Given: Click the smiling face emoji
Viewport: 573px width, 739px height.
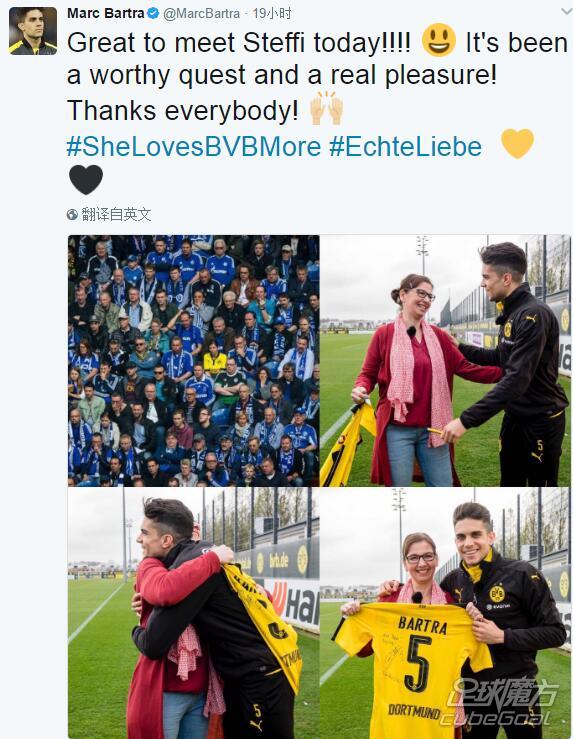Looking at the screenshot, I should pos(439,40).
